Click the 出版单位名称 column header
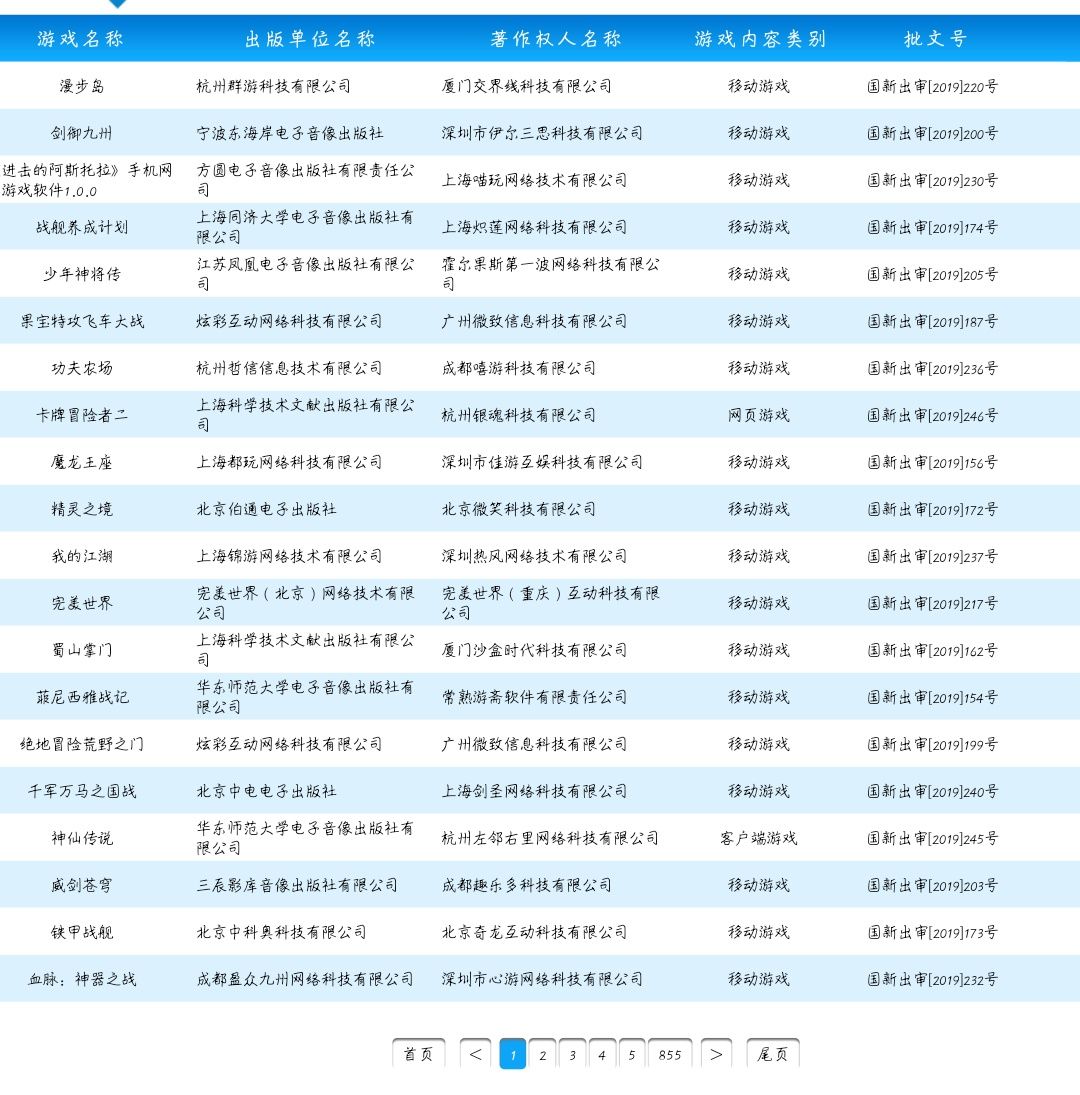 tap(311, 38)
